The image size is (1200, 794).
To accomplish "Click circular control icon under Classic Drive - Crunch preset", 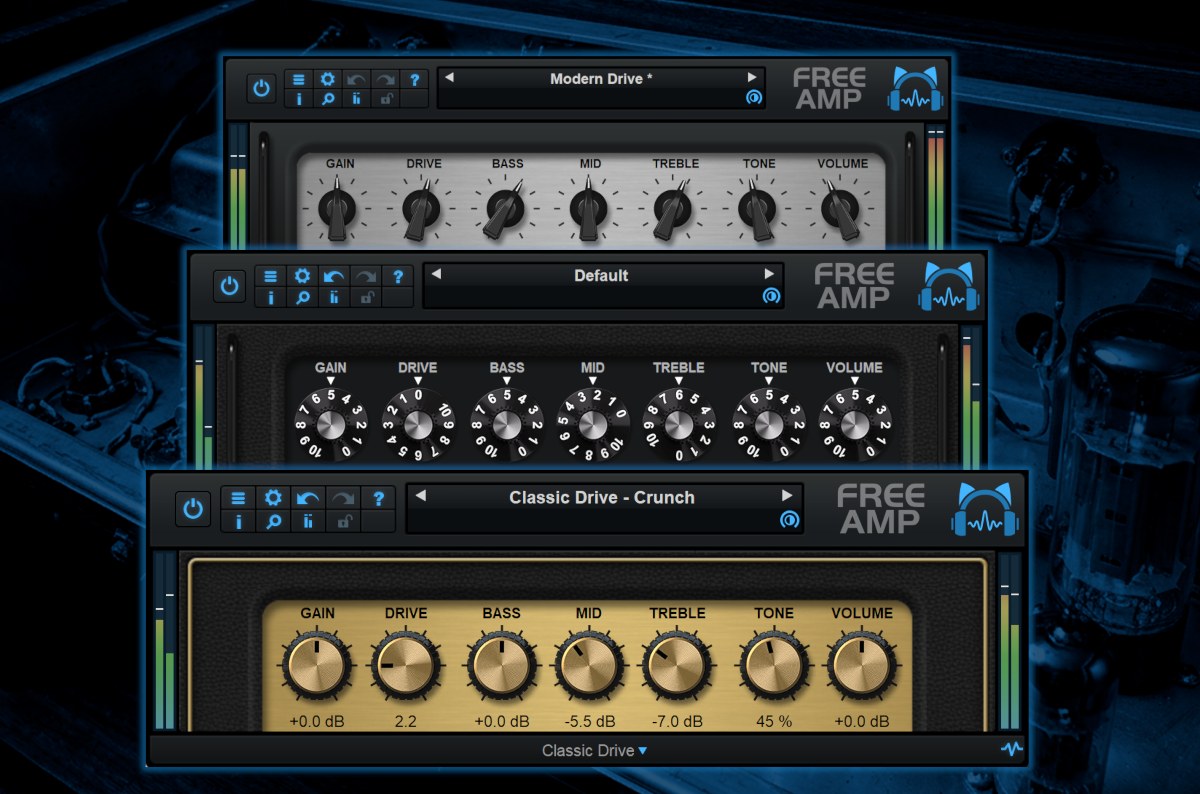I will click(x=789, y=520).
